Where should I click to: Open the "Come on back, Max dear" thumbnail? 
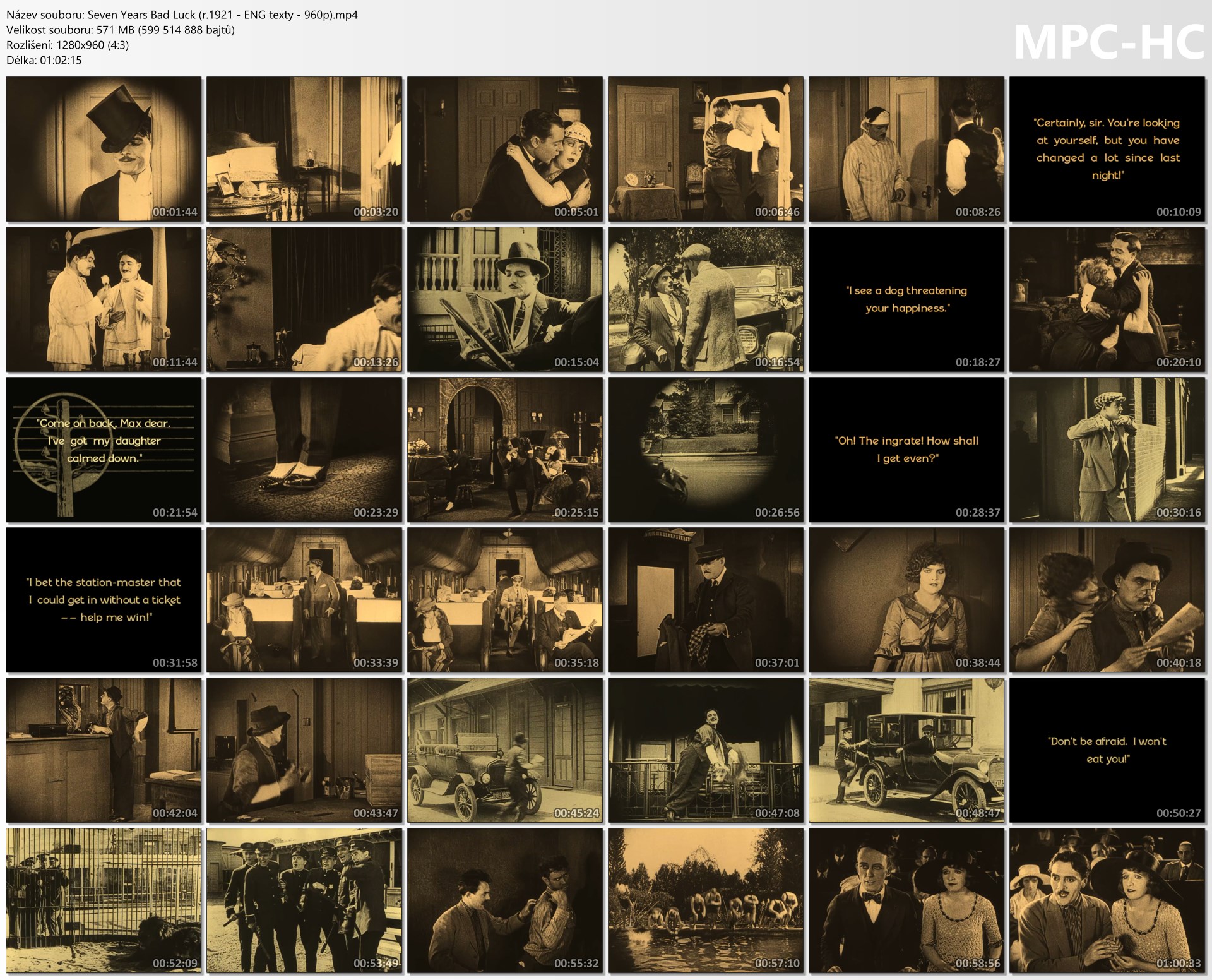tap(104, 450)
